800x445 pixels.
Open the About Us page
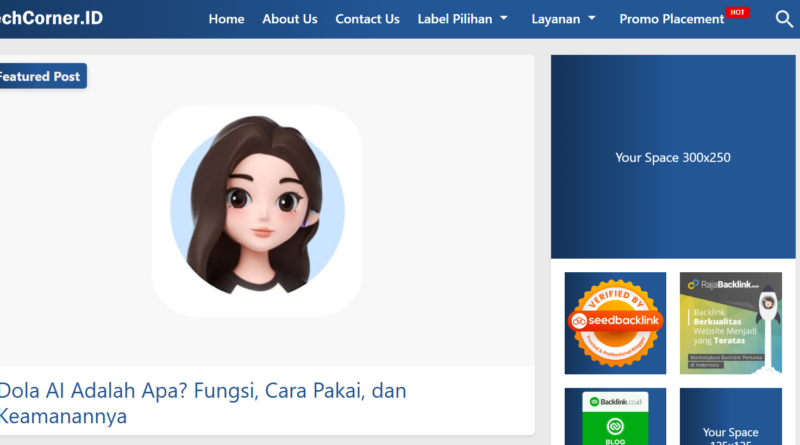(x=290, y=19)
